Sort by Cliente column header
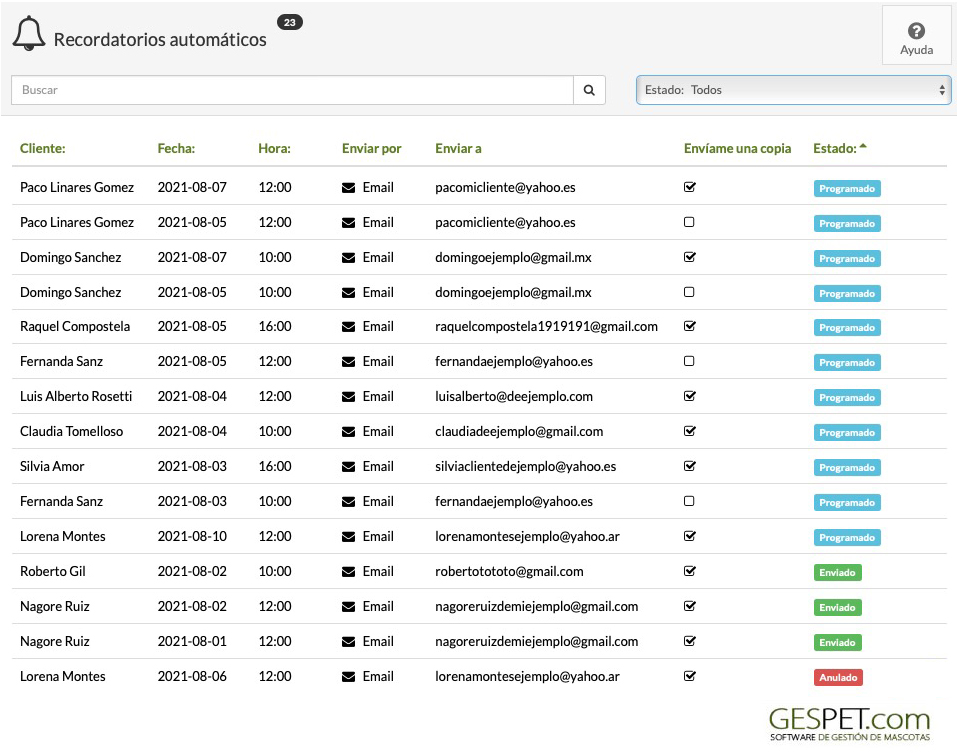This screenshot has width=957, height=753. tap(43, 148)
